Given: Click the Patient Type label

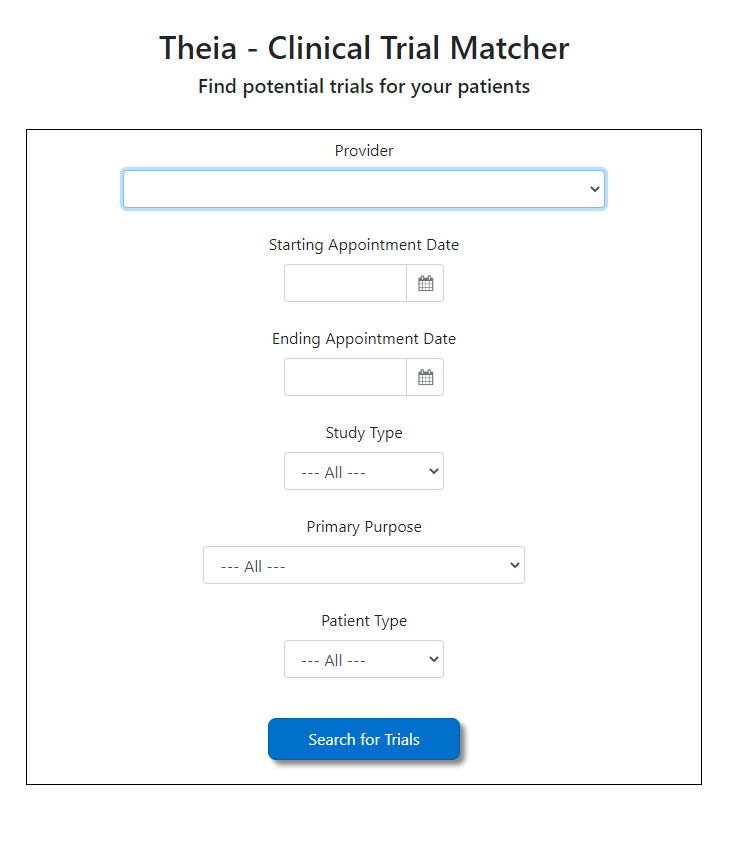Looking at the screenshot, I should [x=364, y=621].
